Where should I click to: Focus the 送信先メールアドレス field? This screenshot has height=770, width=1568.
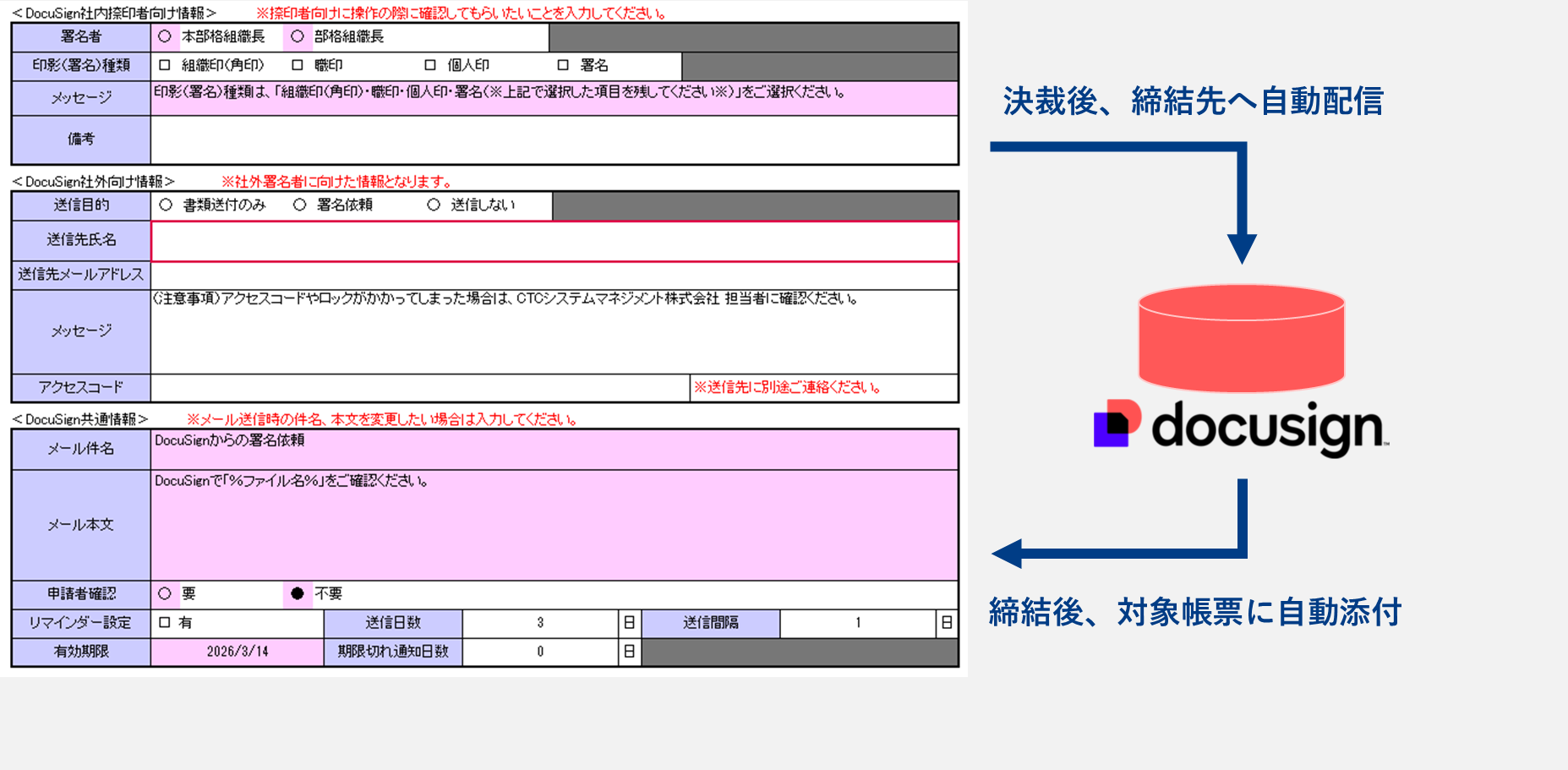(x=554, y=276)
